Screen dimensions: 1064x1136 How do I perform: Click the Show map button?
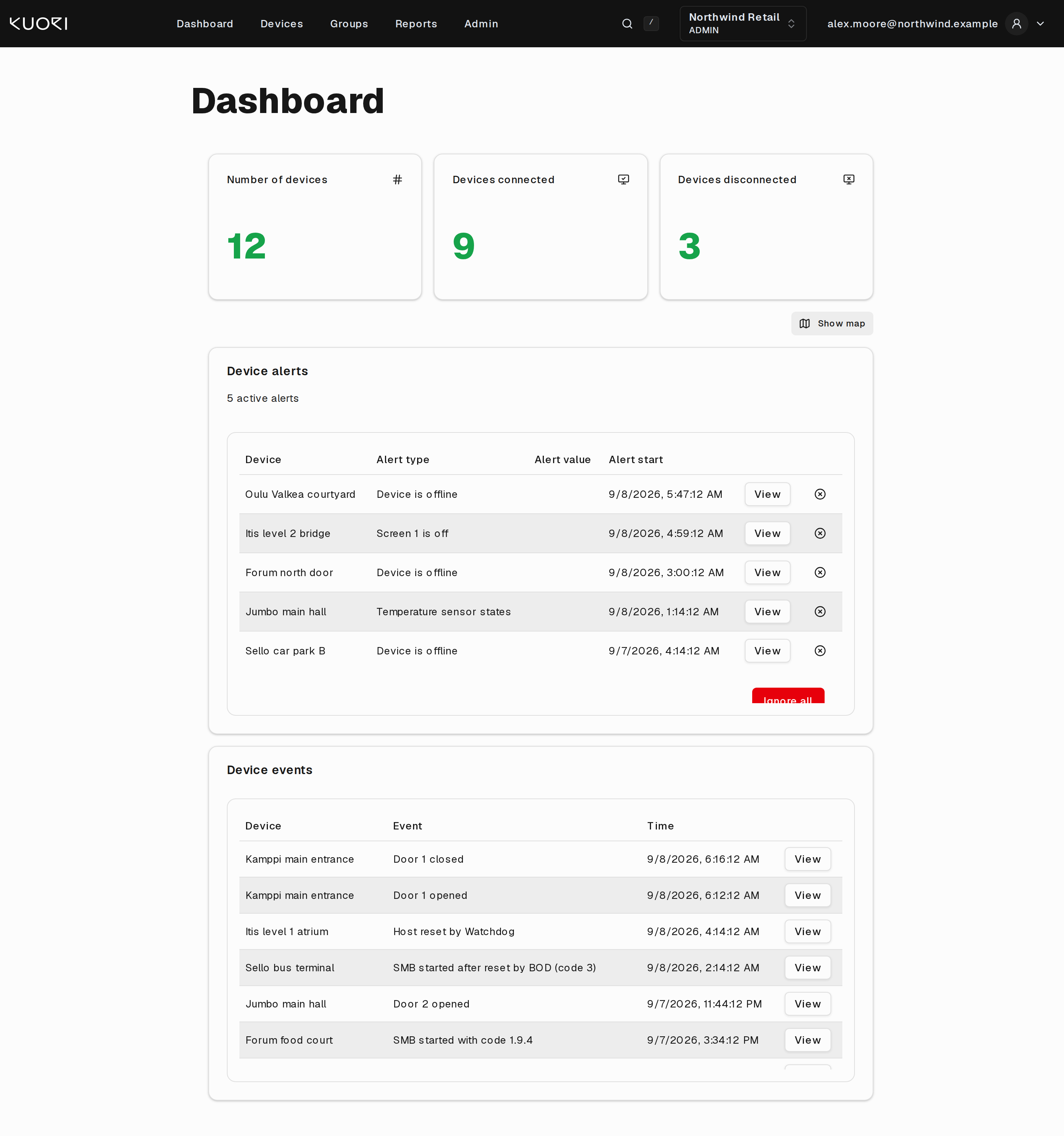point(832,324)
